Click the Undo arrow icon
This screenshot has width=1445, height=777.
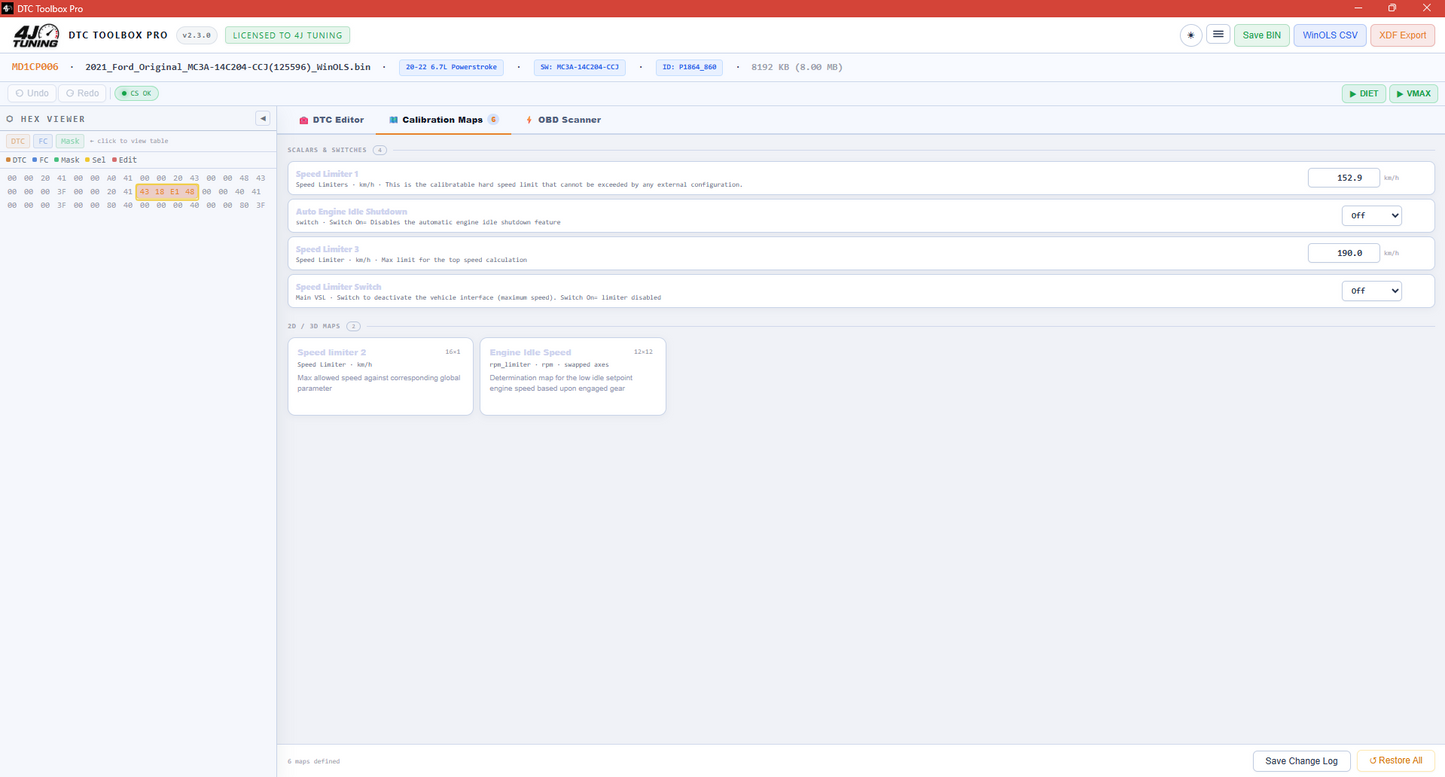pos(19,94)
